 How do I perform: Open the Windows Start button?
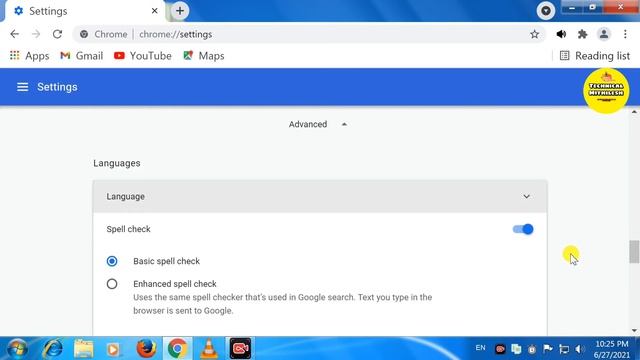point(17,349)
